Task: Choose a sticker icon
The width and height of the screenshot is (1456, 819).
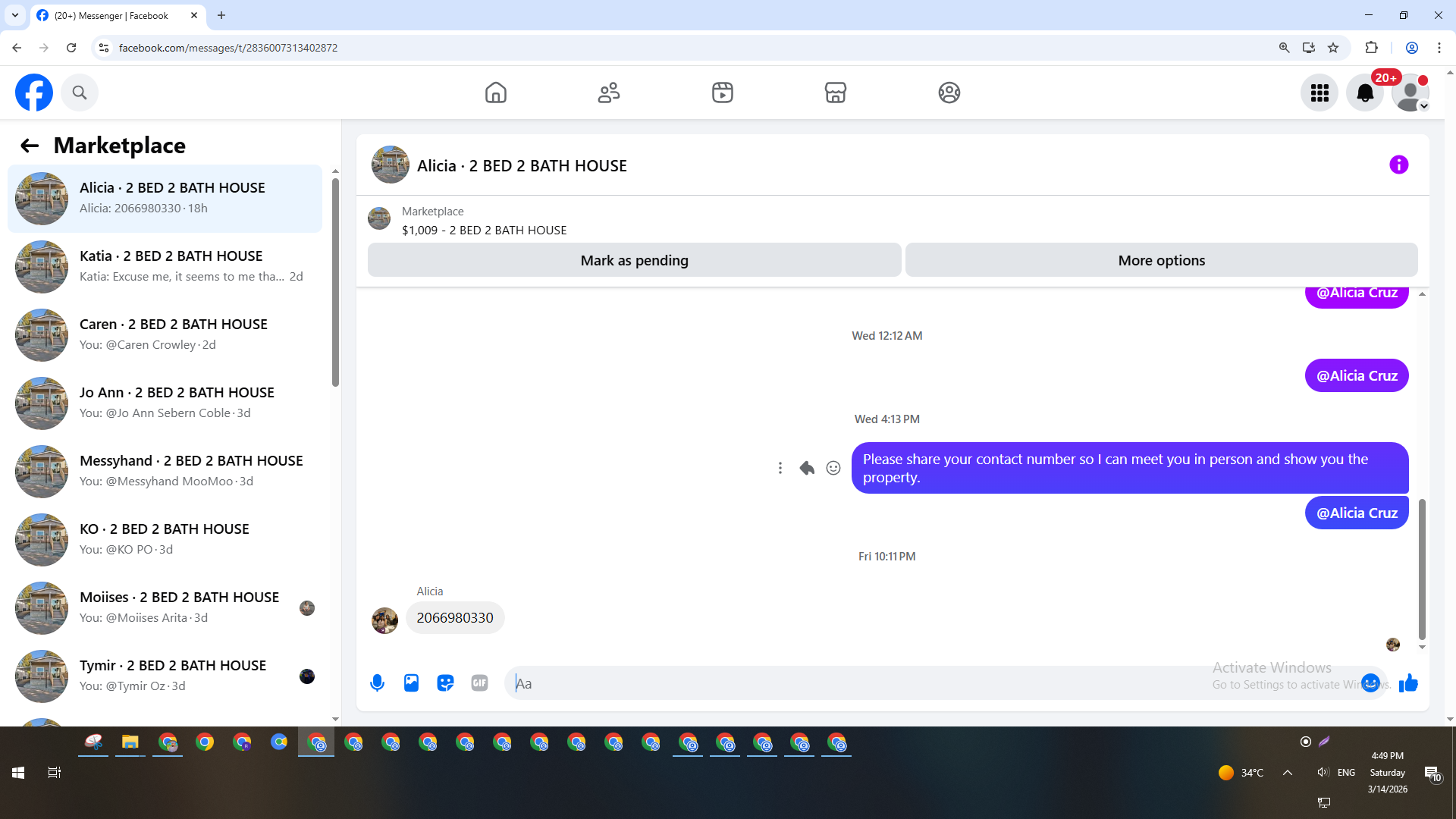Action: pos(445,683)
